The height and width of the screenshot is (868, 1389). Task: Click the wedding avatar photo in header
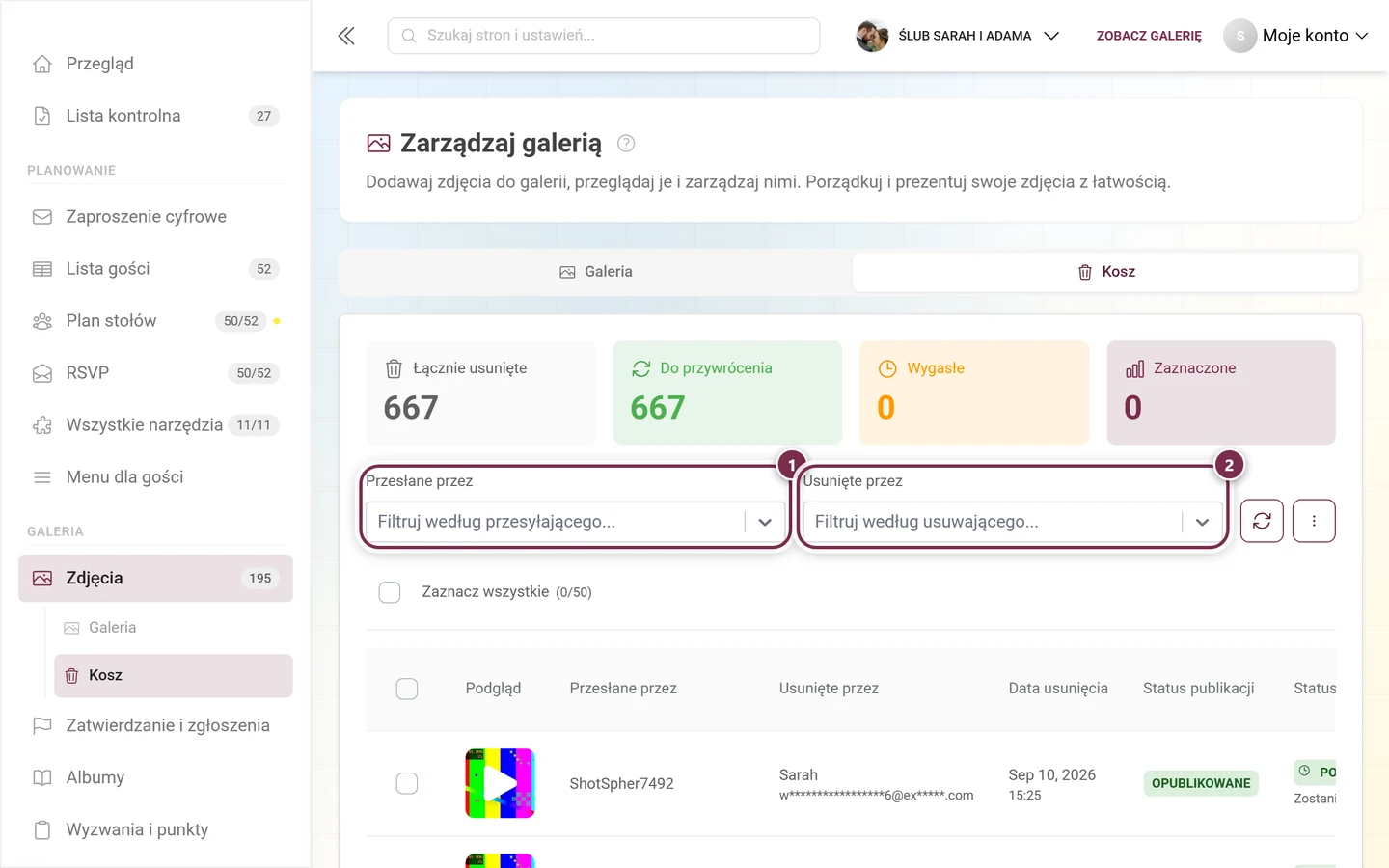(x=872, y=36)
